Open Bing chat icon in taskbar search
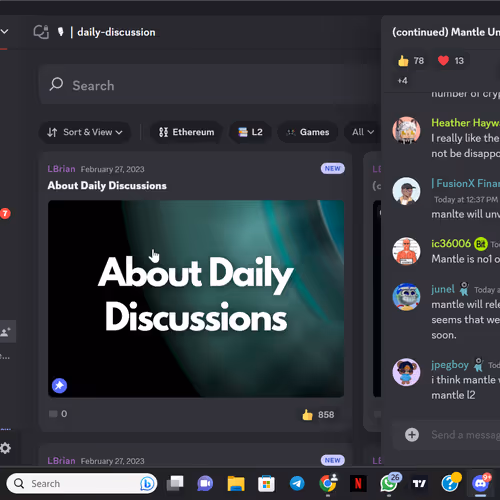The height and width of the screenshot is (500, 500). pyautogui.click(x=147, y=483)
